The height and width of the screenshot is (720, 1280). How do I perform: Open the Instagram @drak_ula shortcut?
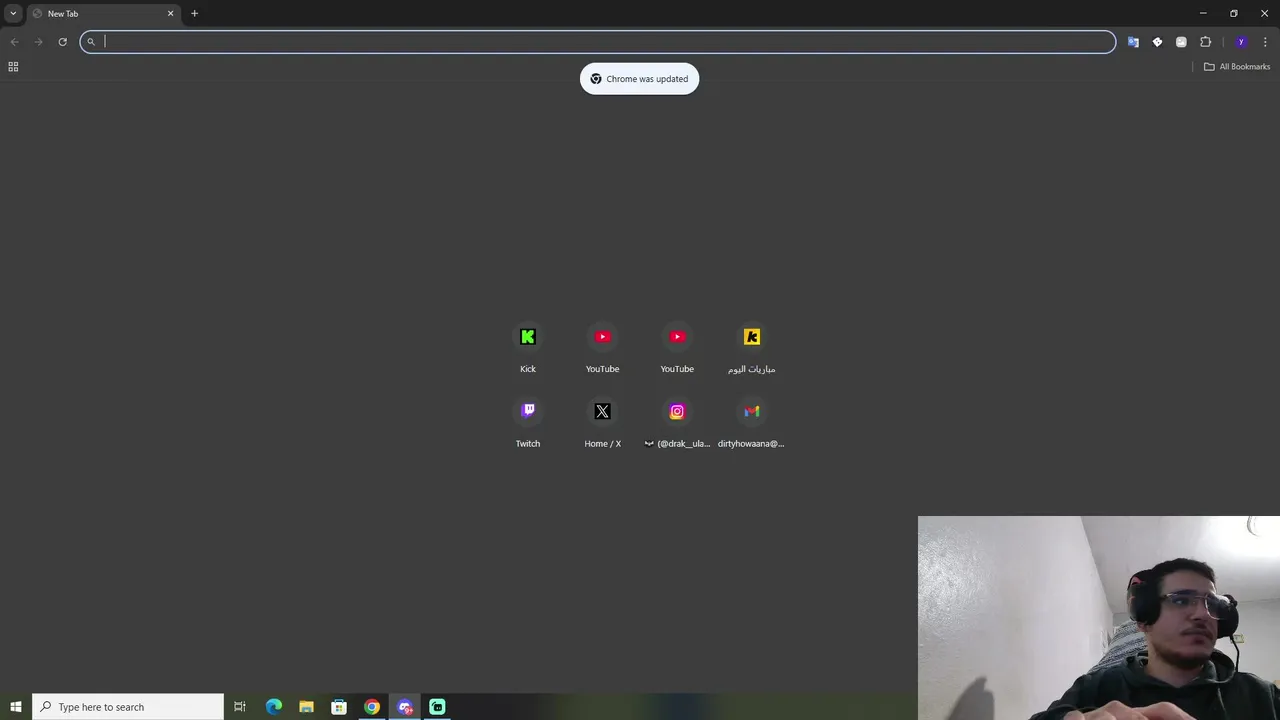click(677, 423)
